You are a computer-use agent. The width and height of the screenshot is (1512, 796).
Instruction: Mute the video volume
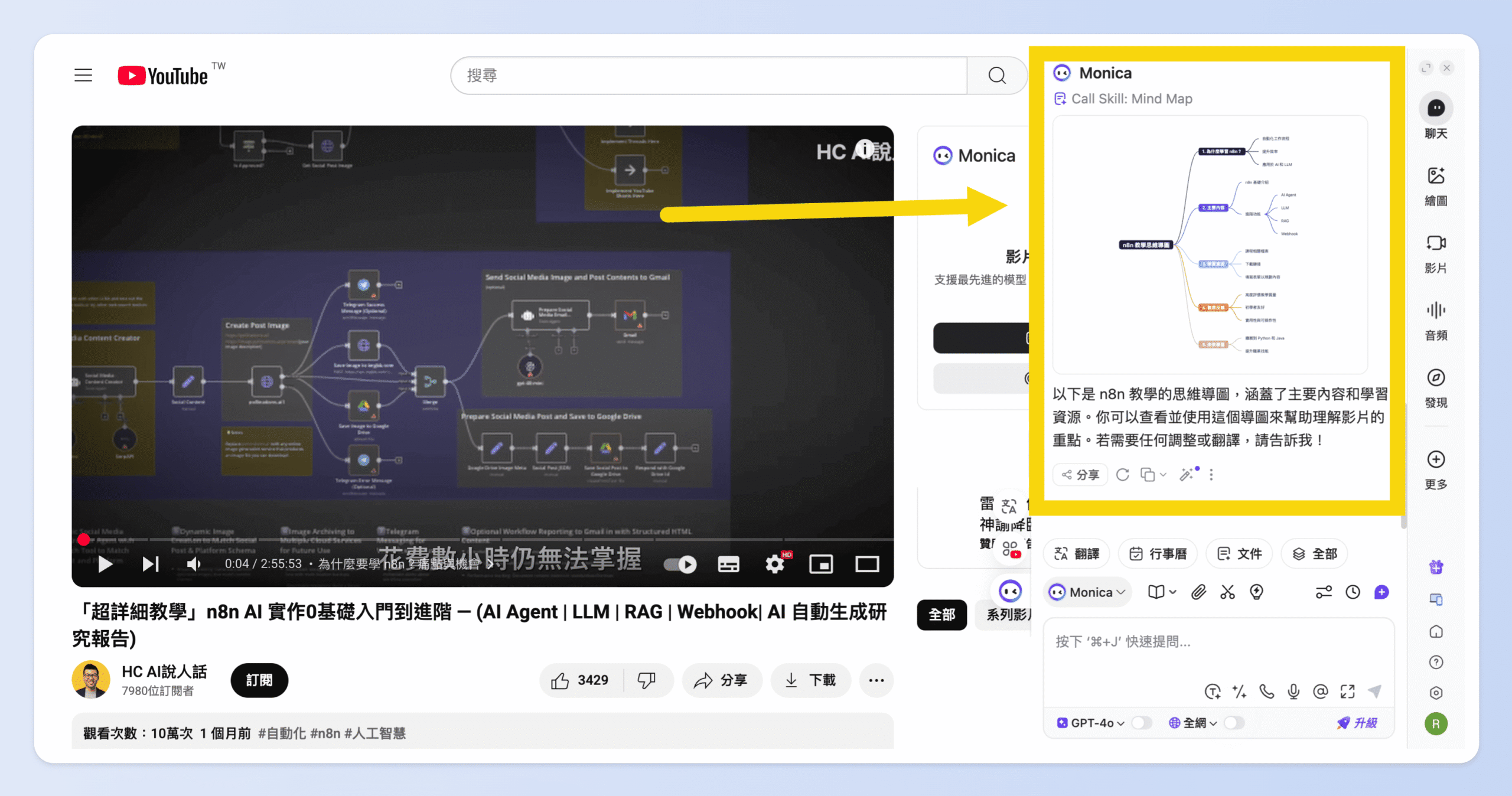[193, 564]
